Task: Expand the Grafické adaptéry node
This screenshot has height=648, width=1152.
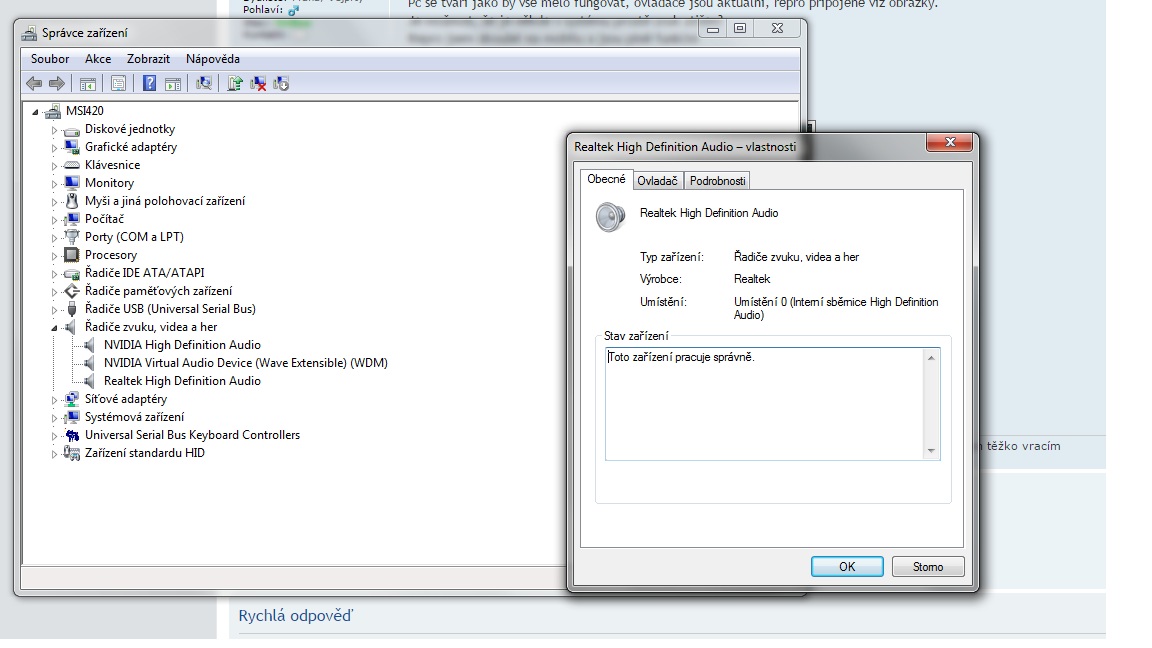Action: pyautogui.click(x=54, y=148)
